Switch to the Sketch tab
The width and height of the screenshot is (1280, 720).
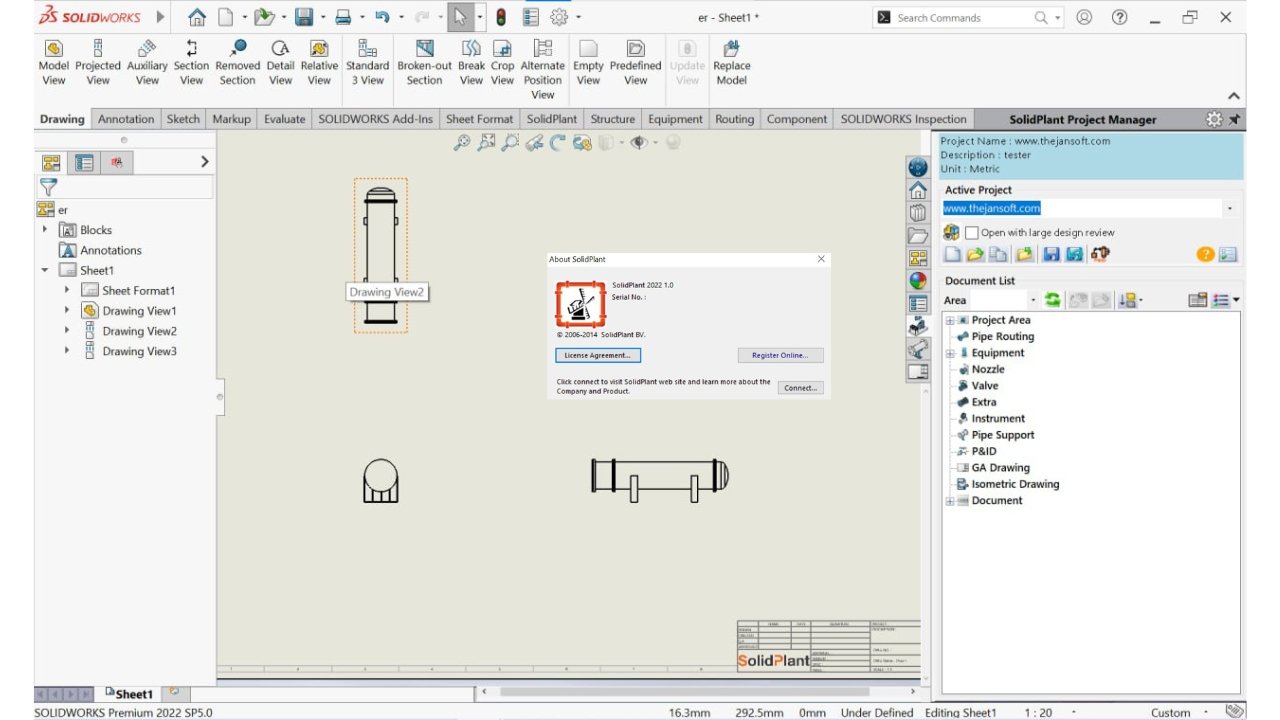pyautogui.click(x=183, y=119)
